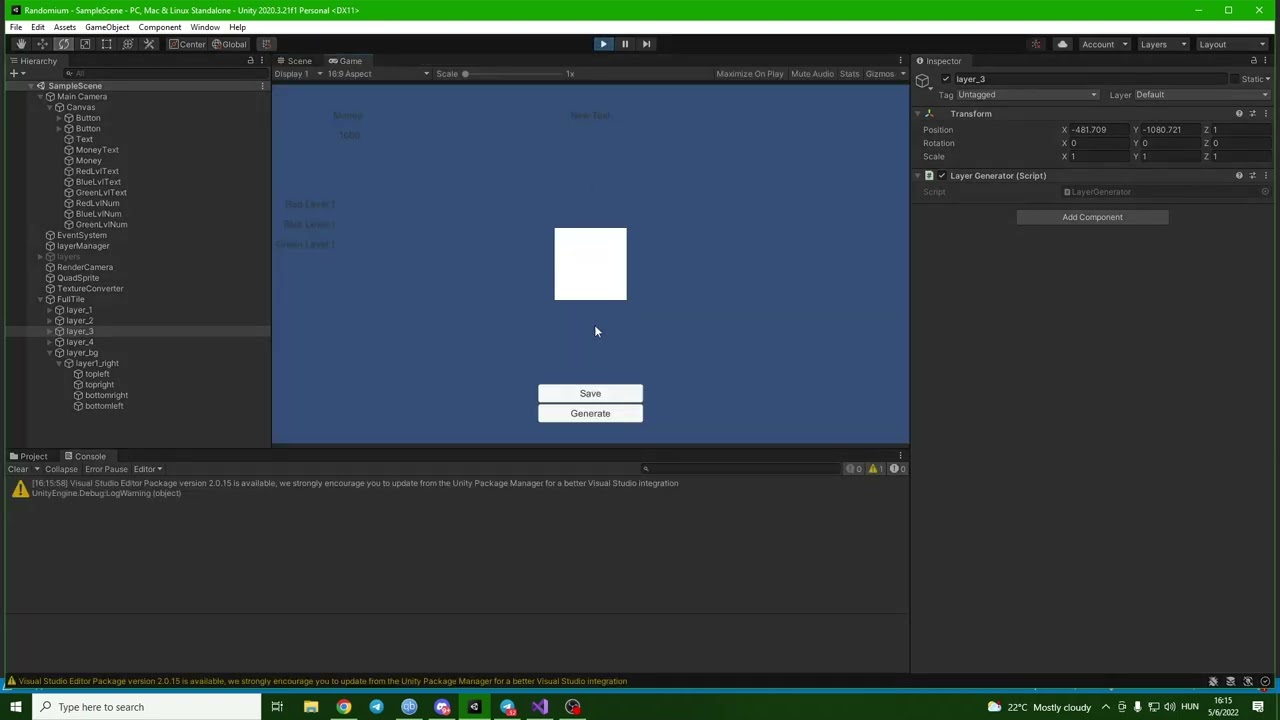The image size is (1280, 720).
Task: Click the Pause button
Action: (x=625, y=44)
